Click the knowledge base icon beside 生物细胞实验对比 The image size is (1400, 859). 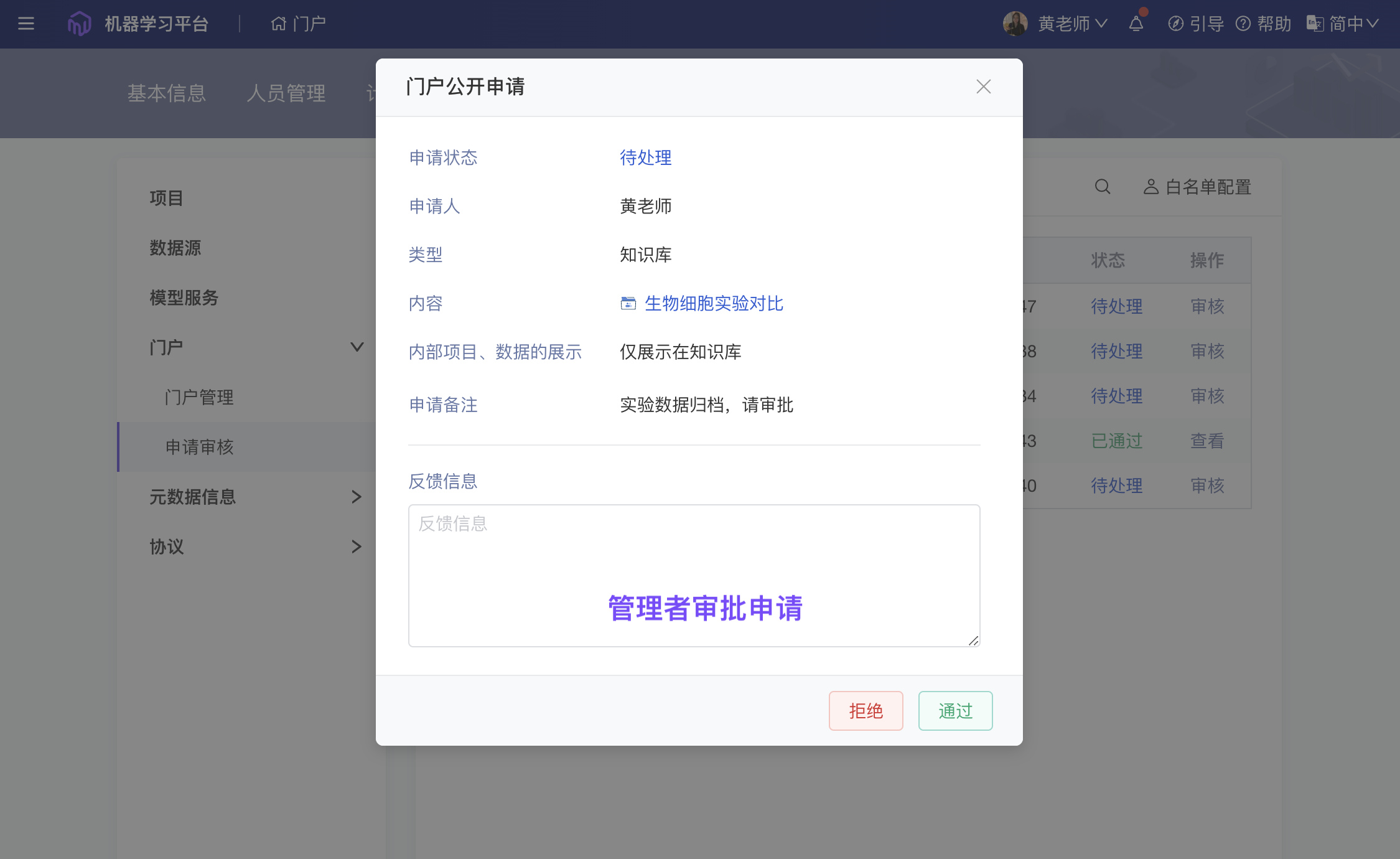(x=628, y=303)
